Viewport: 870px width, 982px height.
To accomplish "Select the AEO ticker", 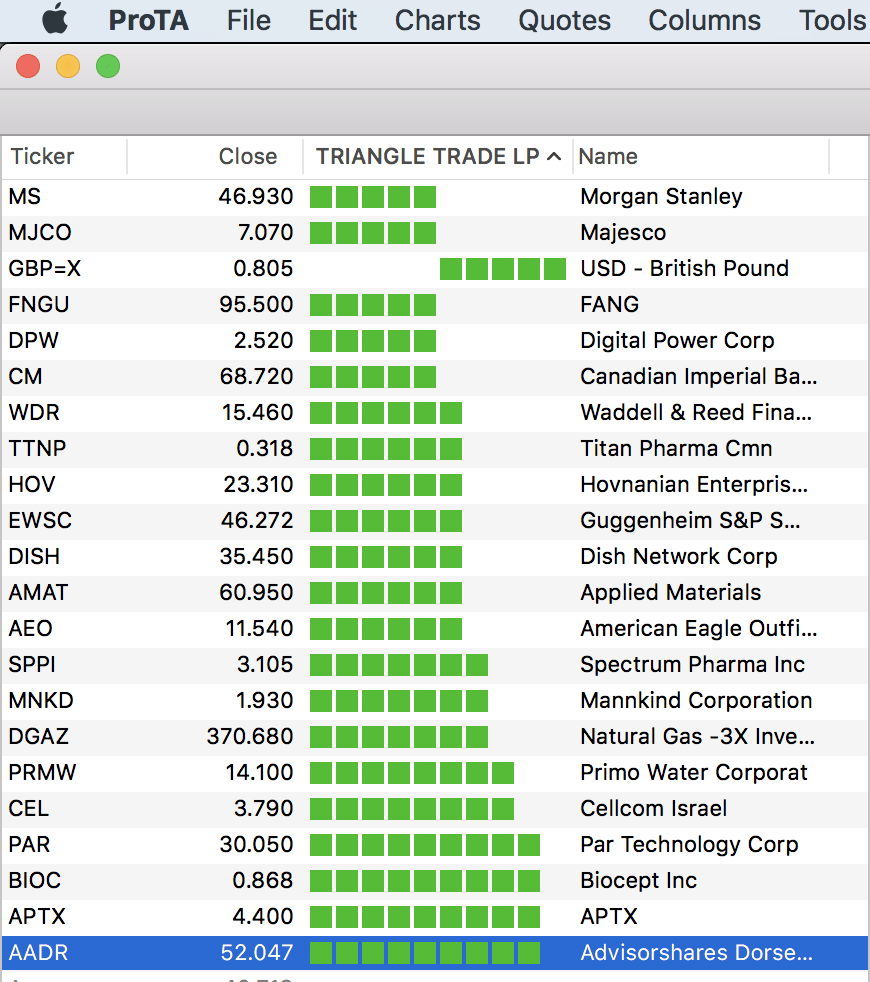I will point(30,629).
